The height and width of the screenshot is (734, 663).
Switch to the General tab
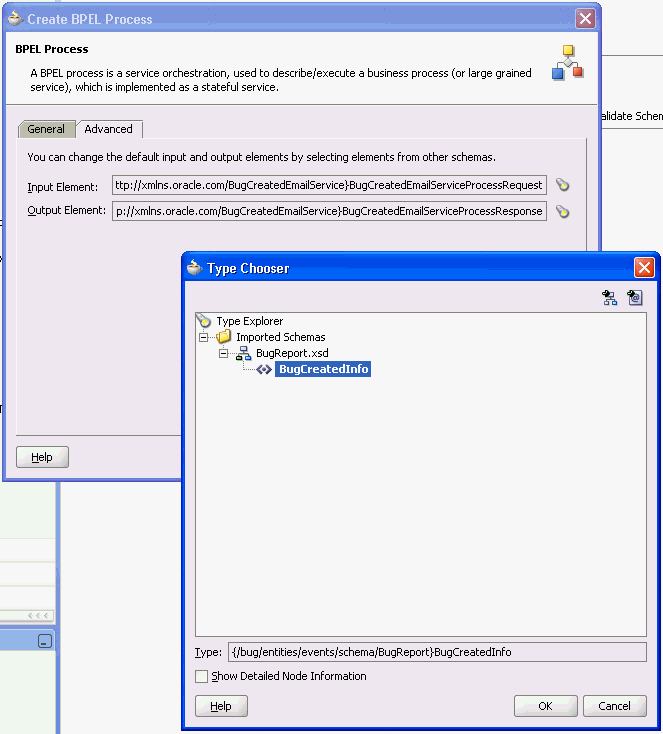(x=46, y=129)
